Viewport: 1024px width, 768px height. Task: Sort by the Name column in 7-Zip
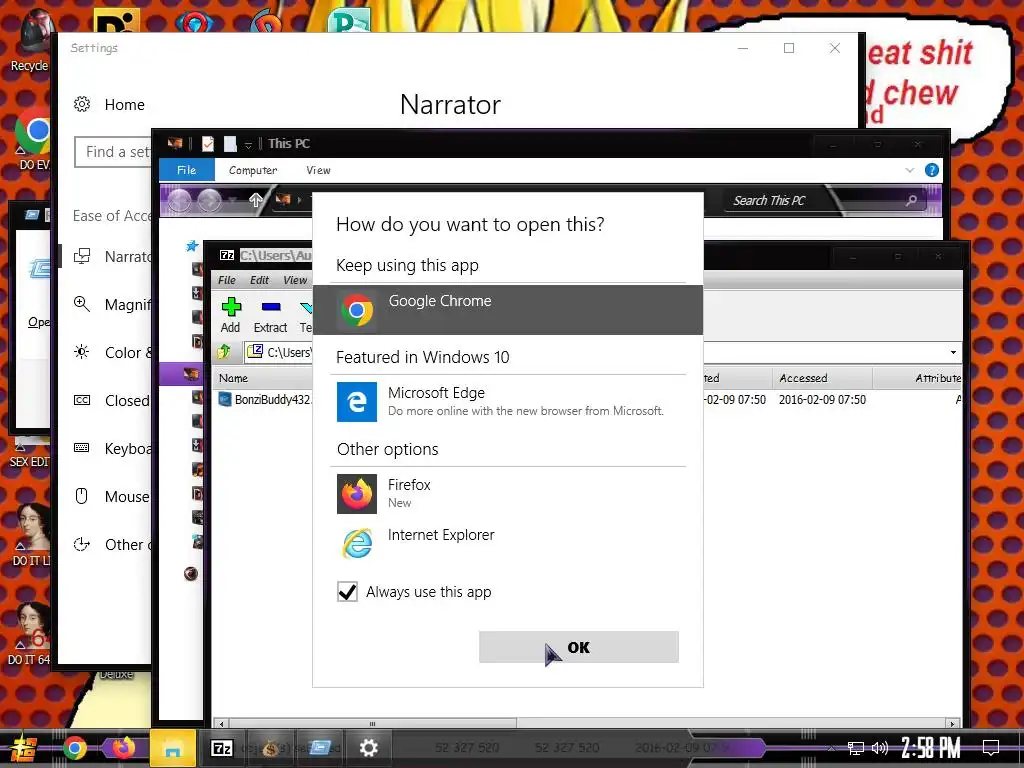point(233,378)
